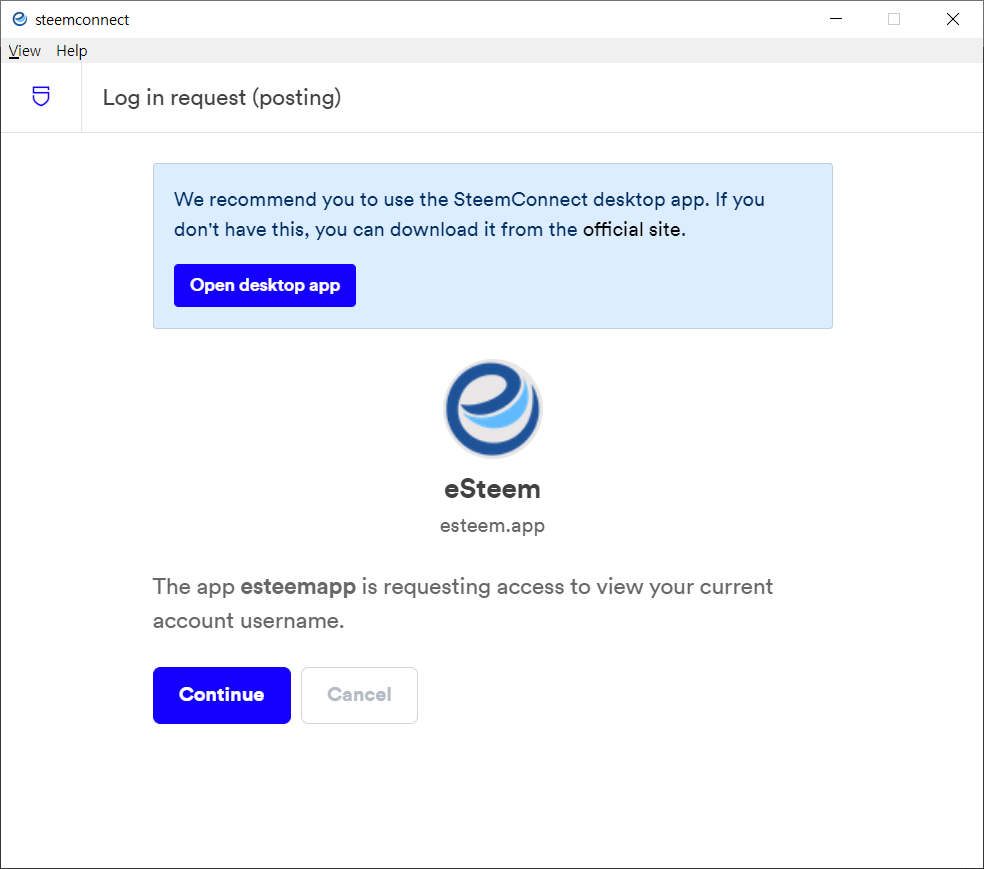Click the eSteem app logo image
Image resolution: width=984 pixels, height=869 pixels.
click(493, 409)
